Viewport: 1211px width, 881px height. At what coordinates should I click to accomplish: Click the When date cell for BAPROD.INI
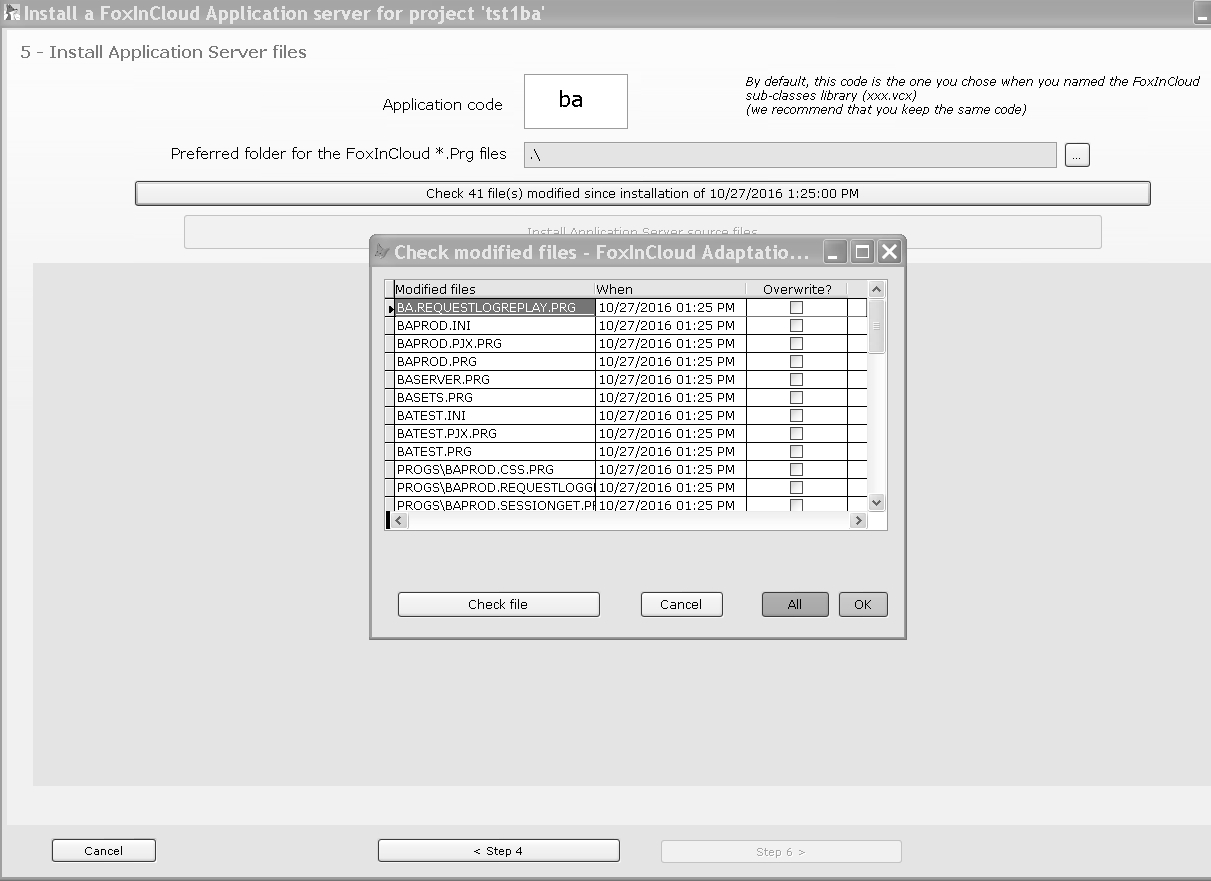(x=671, y=326)
